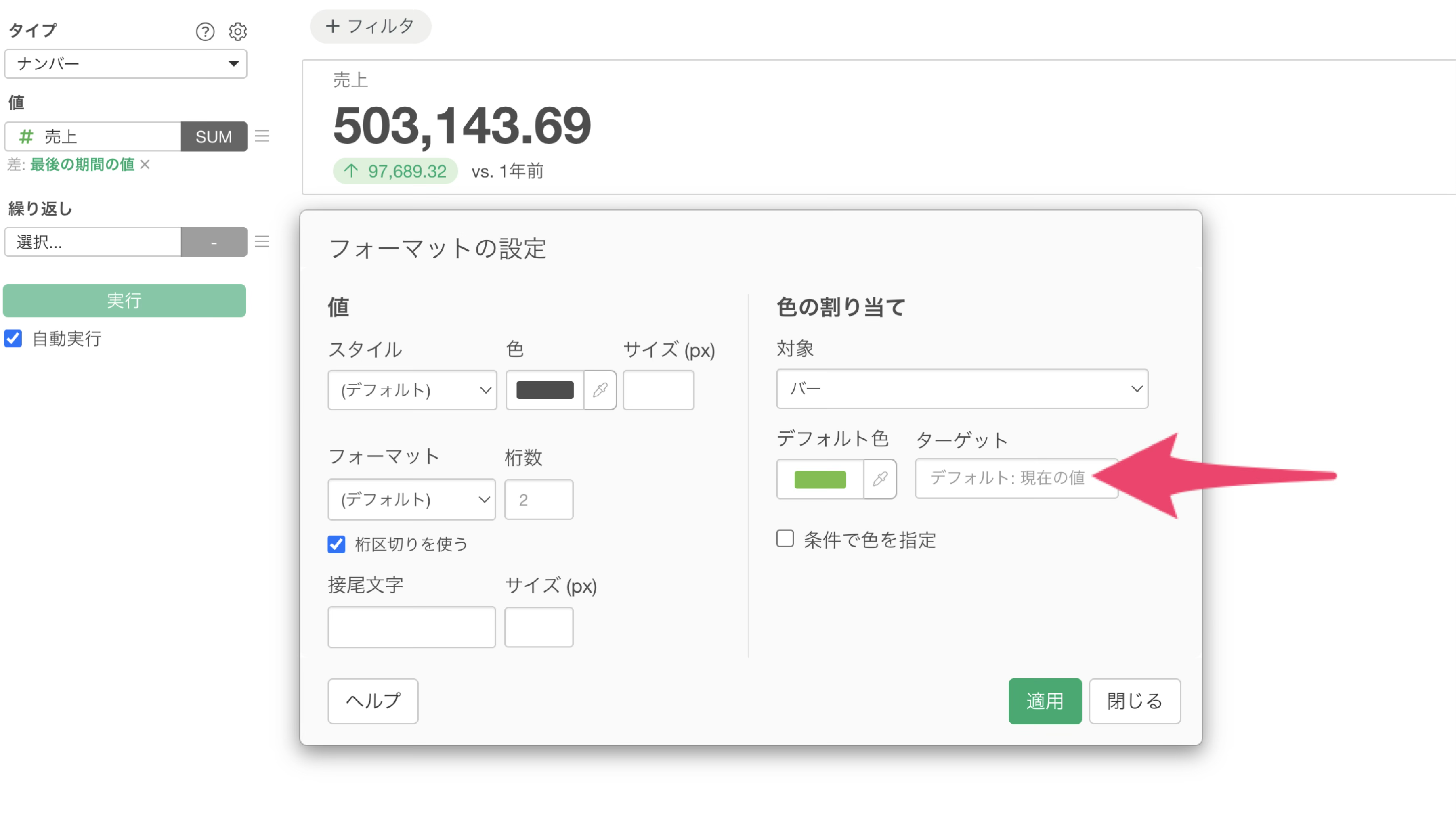Open the ナンバー chart type dropdown

125,63
